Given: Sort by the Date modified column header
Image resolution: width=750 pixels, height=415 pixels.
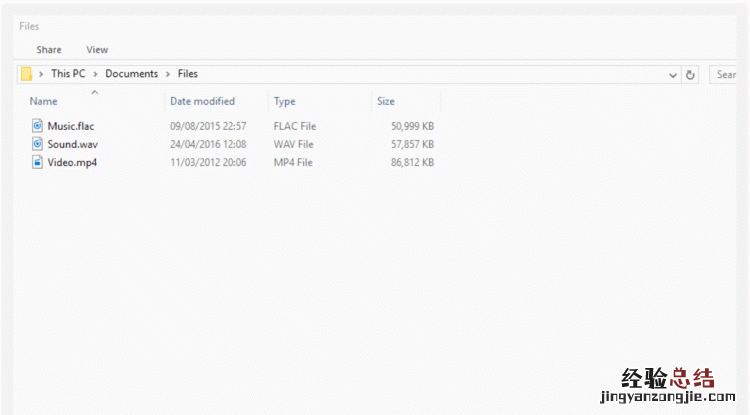Looking at the screenshot, I should pos(202,102).
